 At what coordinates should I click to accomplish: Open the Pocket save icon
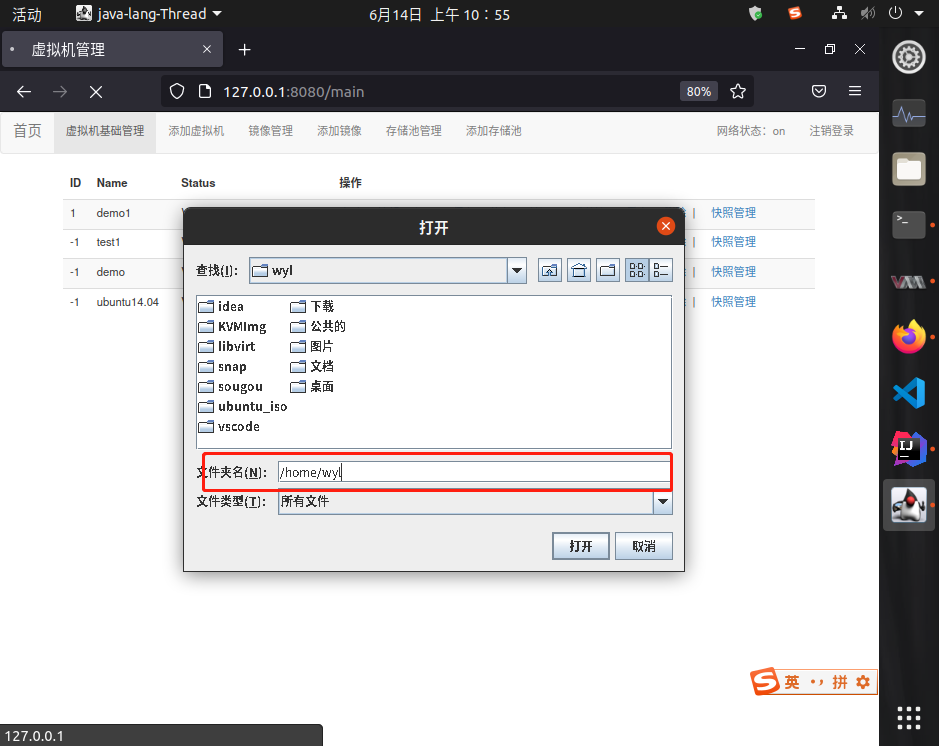coord(819,91)
